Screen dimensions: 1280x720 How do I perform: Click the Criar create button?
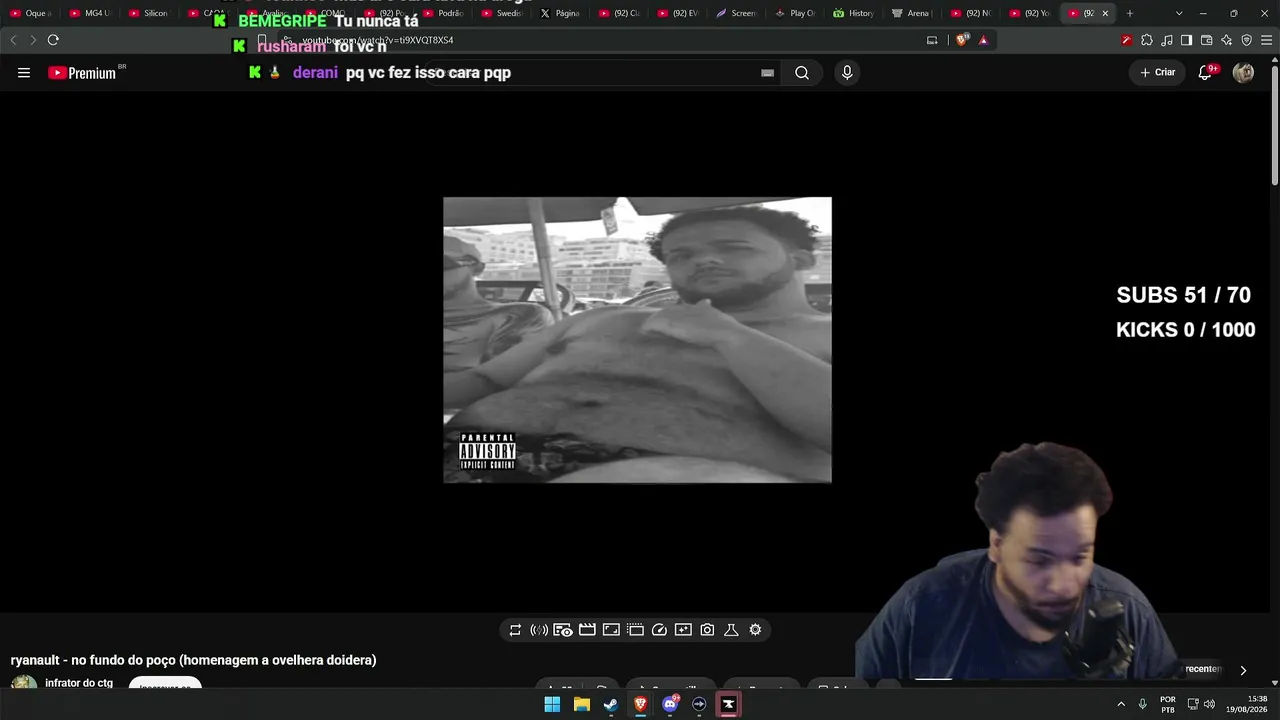point(1158,73)
